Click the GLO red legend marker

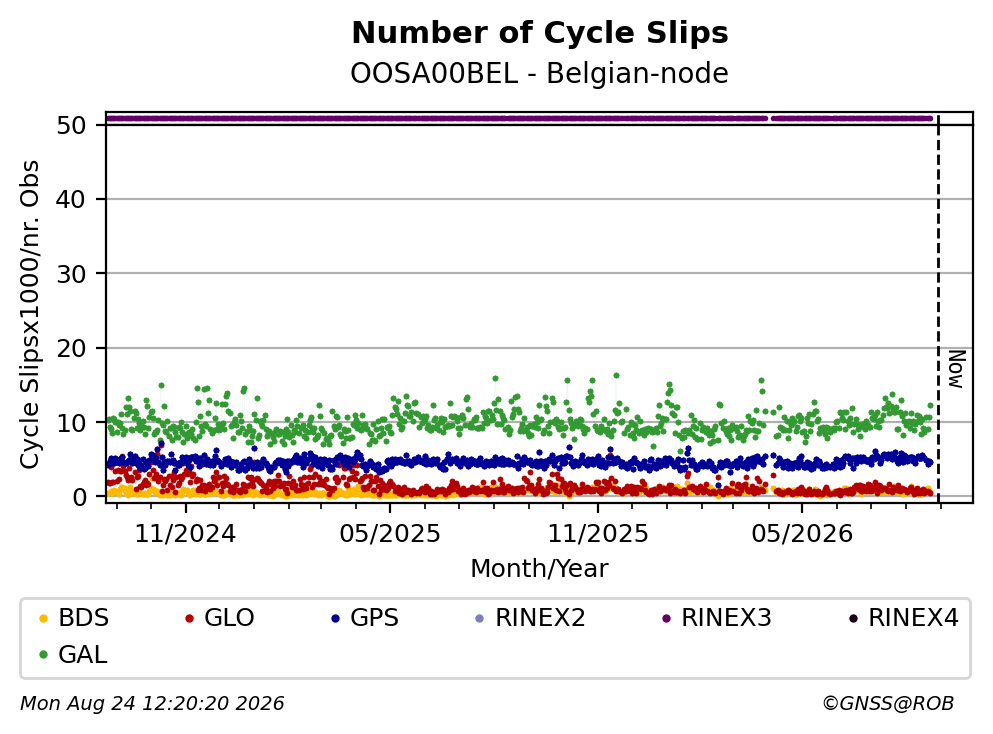(189, 618)
